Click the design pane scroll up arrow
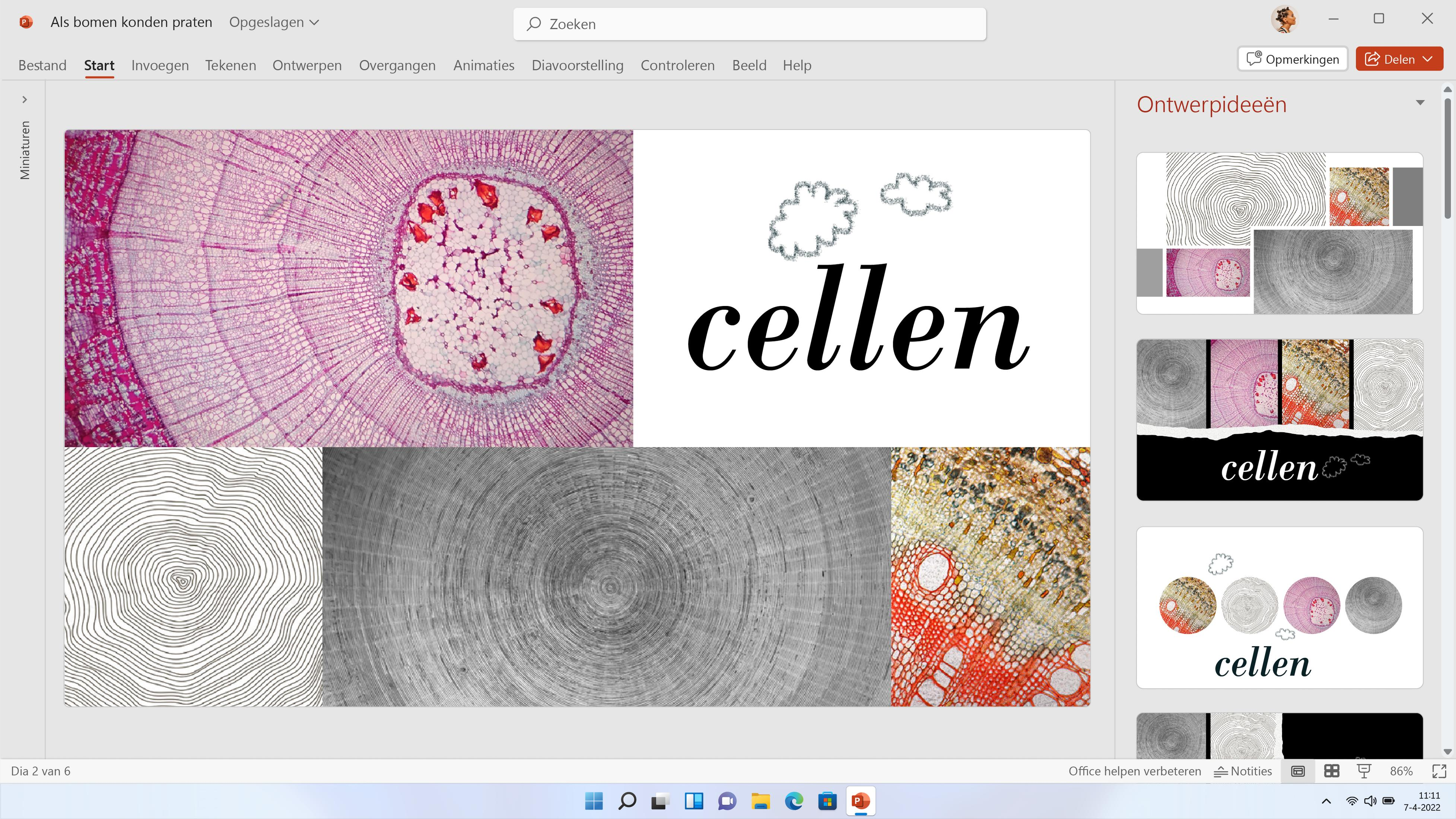 click(x=1447, y=89)
